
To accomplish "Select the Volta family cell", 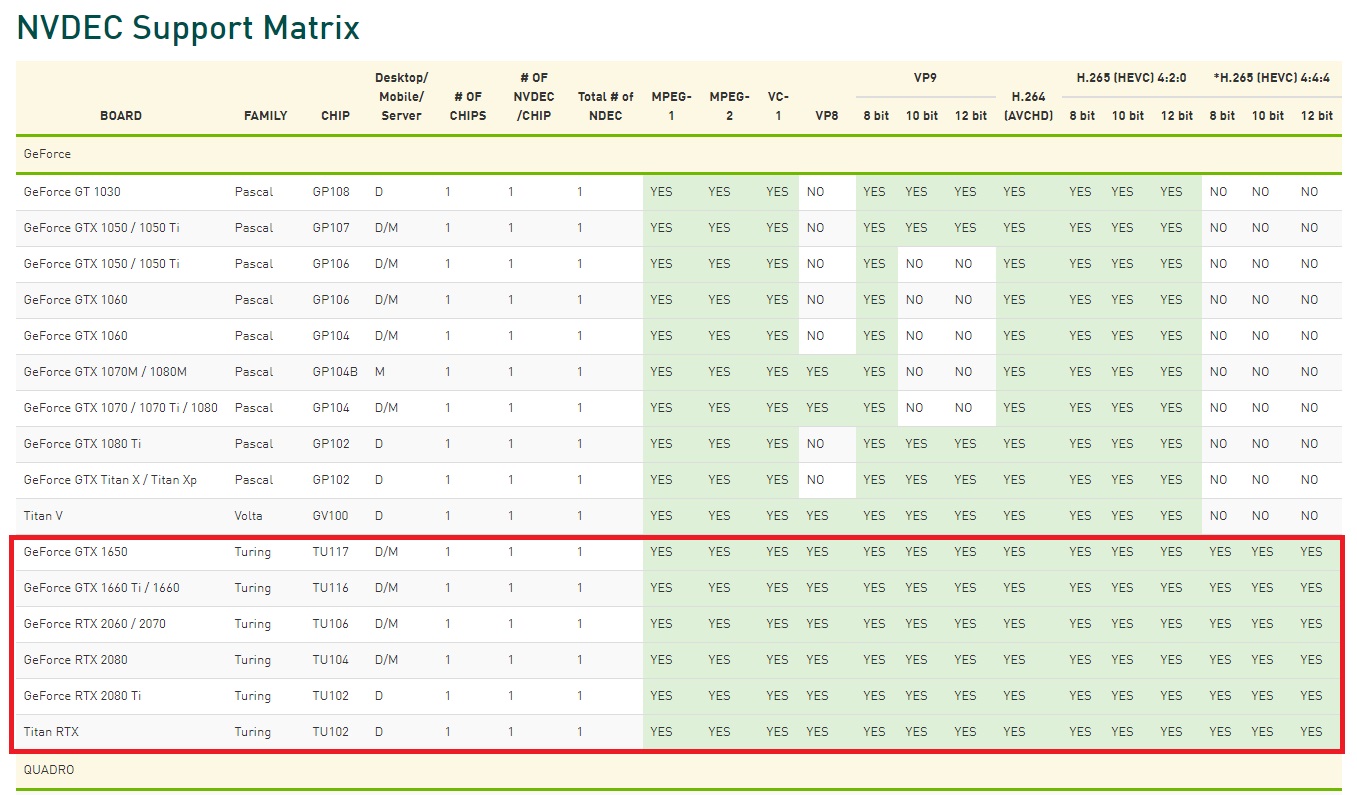I will (249, 516).
